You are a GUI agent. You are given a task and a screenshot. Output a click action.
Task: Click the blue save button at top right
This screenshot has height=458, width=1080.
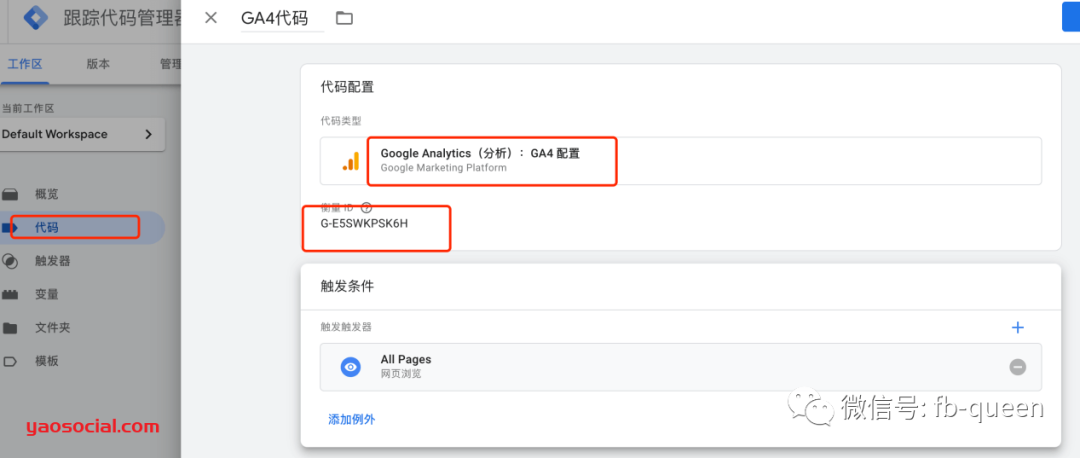click(x=1071, y=17)
